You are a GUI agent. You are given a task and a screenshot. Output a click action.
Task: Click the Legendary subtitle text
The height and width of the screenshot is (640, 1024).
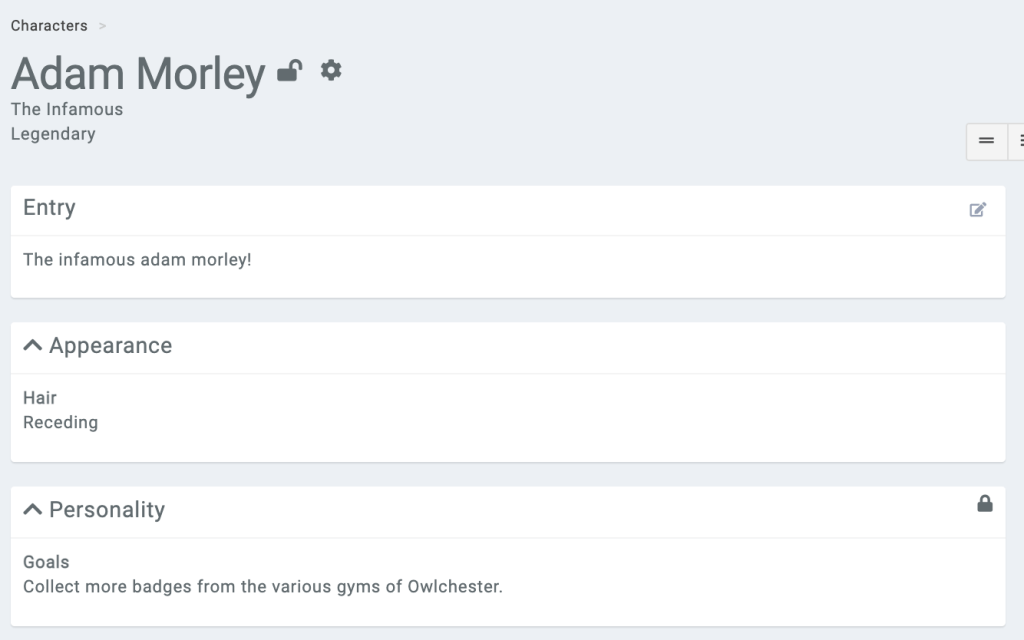(53, 133)
